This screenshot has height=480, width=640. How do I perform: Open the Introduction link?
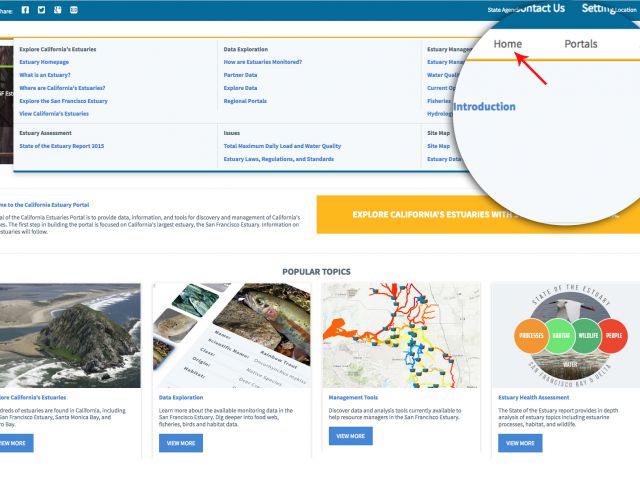pyautogui.click(x=484, y=107)
